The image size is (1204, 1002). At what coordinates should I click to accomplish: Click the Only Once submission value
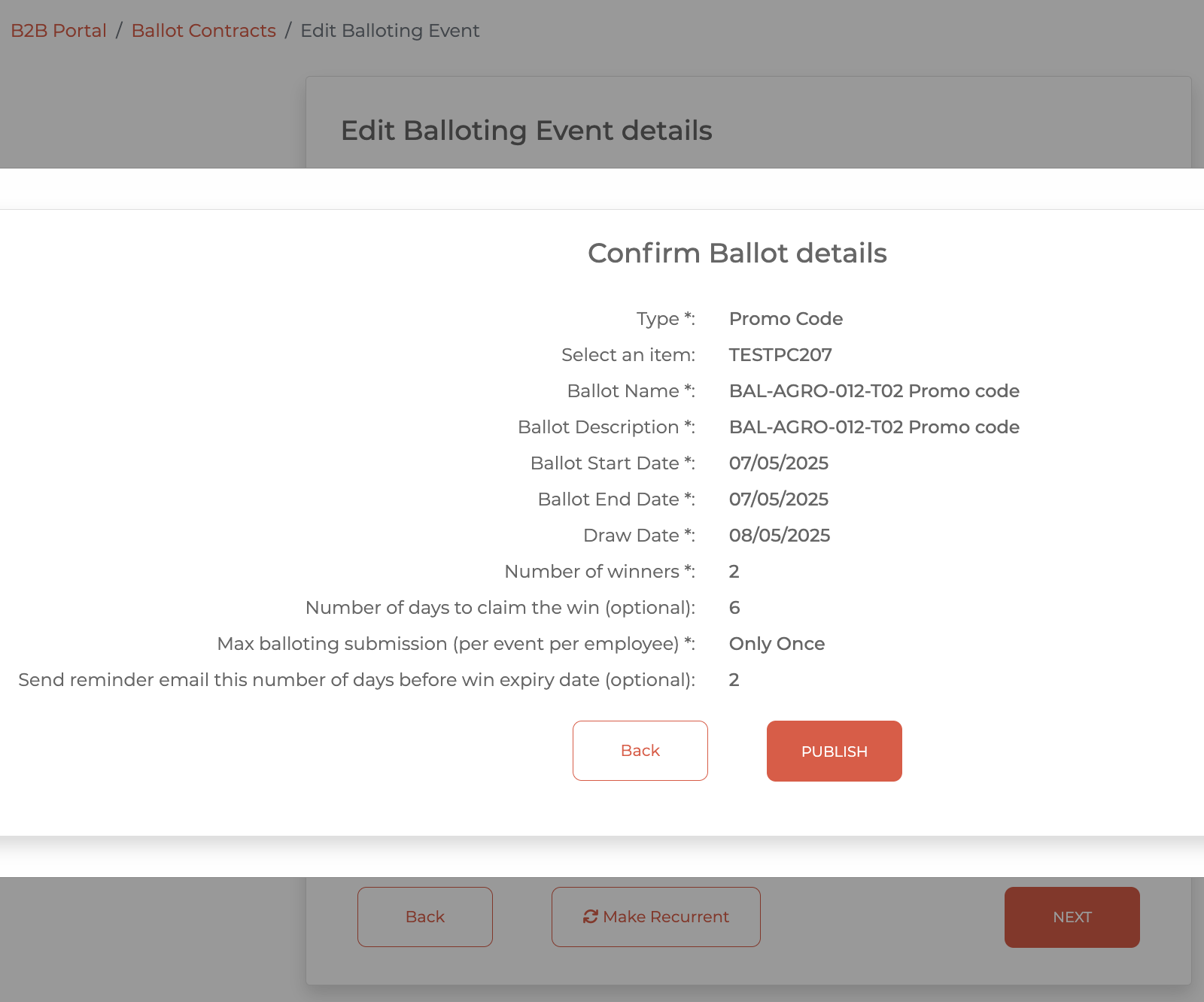tap(777, 644)
